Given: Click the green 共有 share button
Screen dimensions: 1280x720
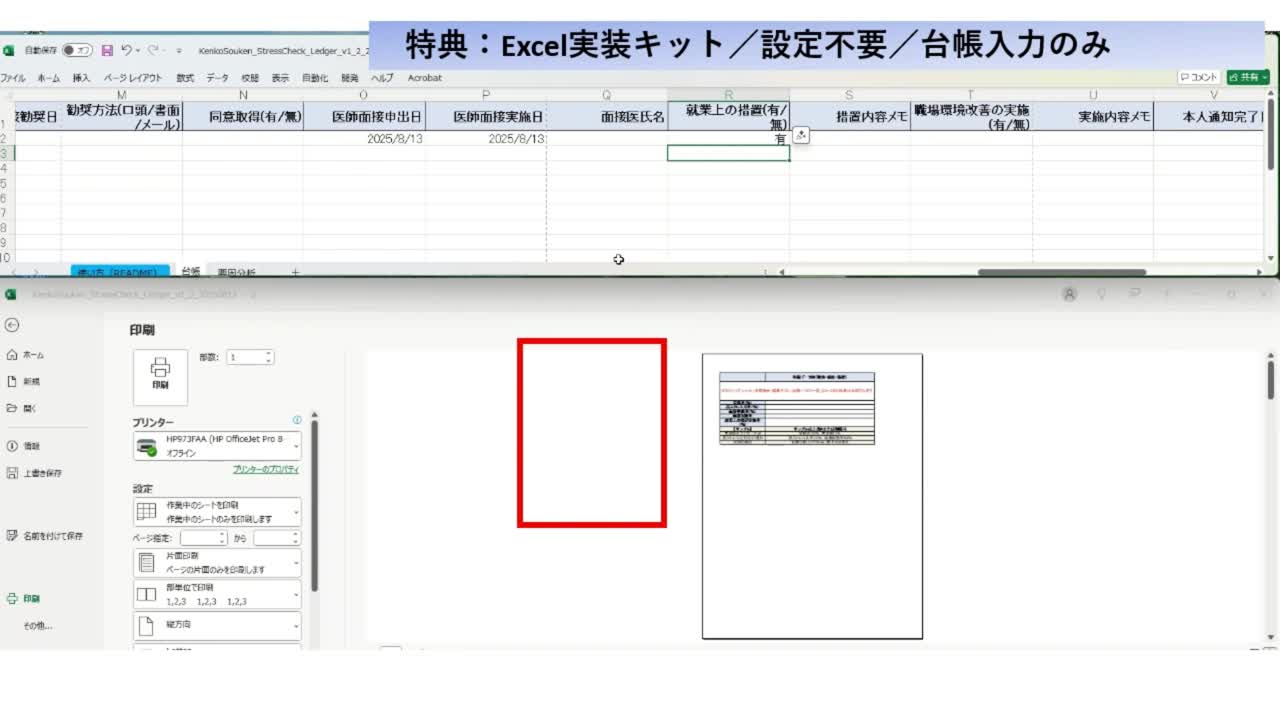Looking at the screenshot, I should (1248, 77).
